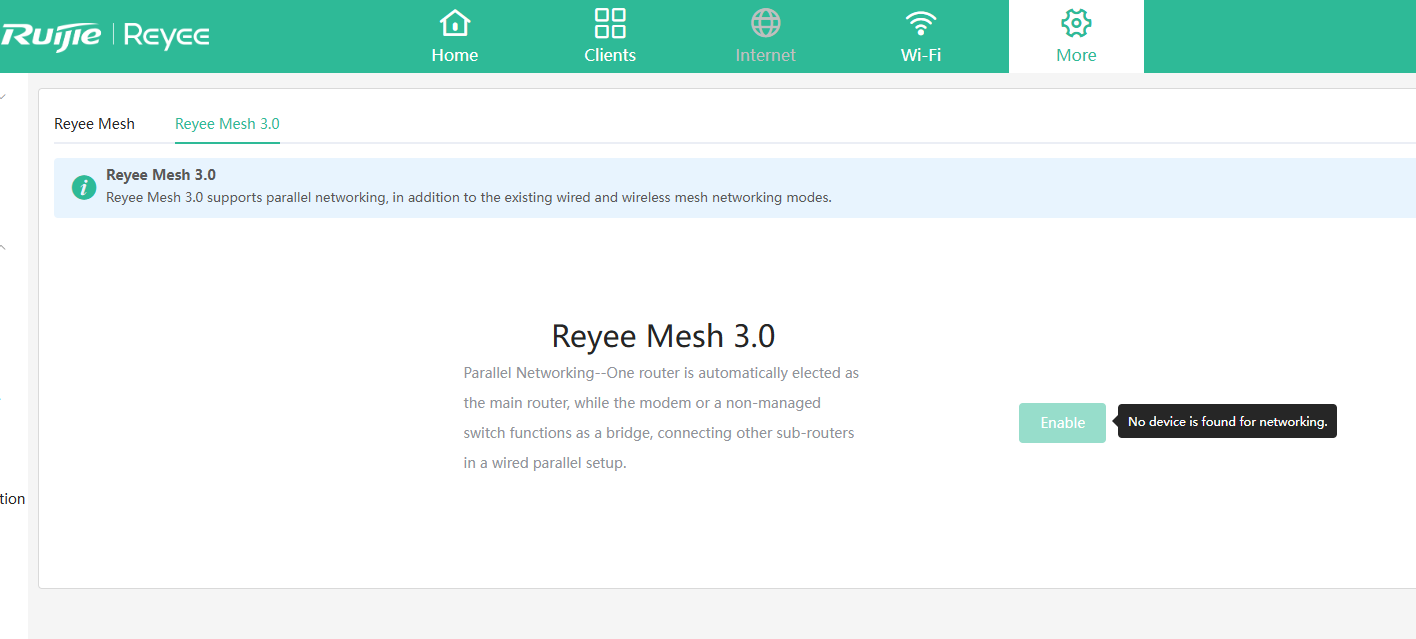The height and width of the screenshot is (639, 1416).
Task: Click the Home menu label
Action: [x=455, y=55]
